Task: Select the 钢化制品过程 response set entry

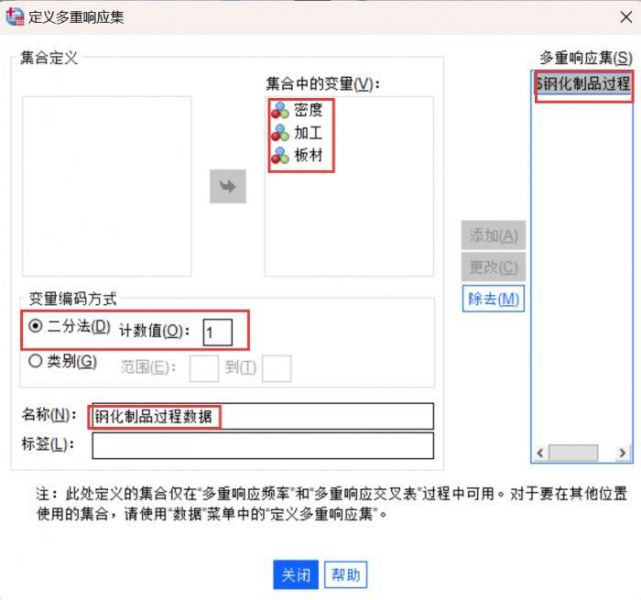Action: pyautogui.click(x=583, y=84)
